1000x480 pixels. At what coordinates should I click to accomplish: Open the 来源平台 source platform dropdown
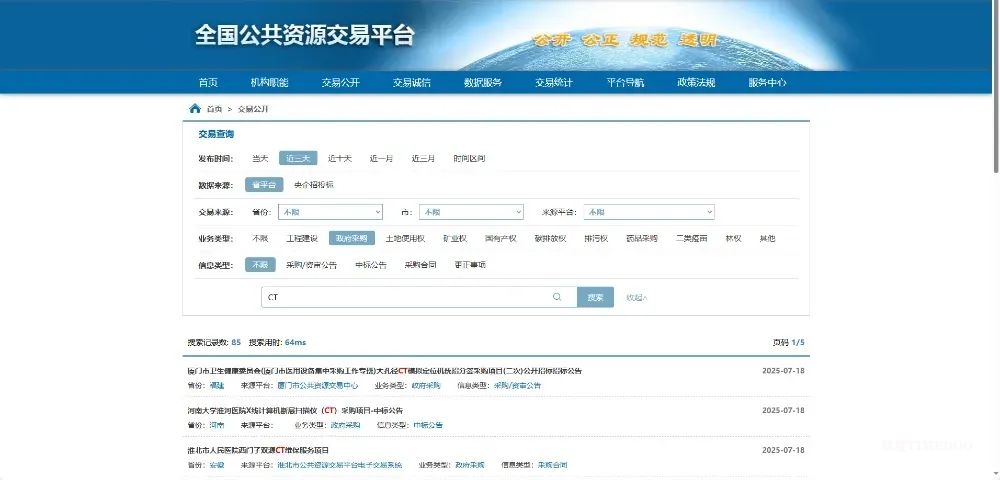click(x=649, y=212)
